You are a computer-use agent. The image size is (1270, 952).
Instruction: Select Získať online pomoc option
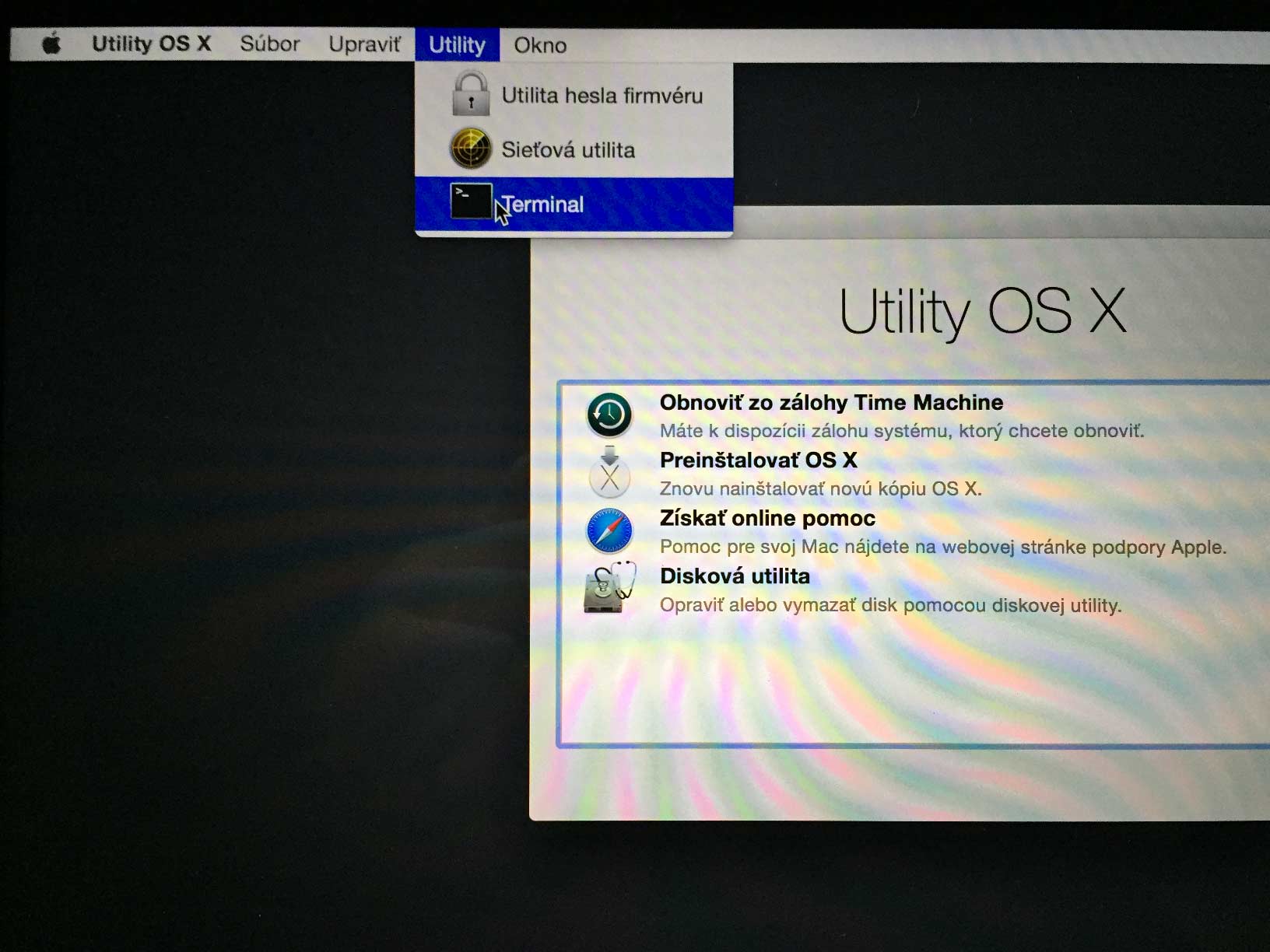coord(767,519)
